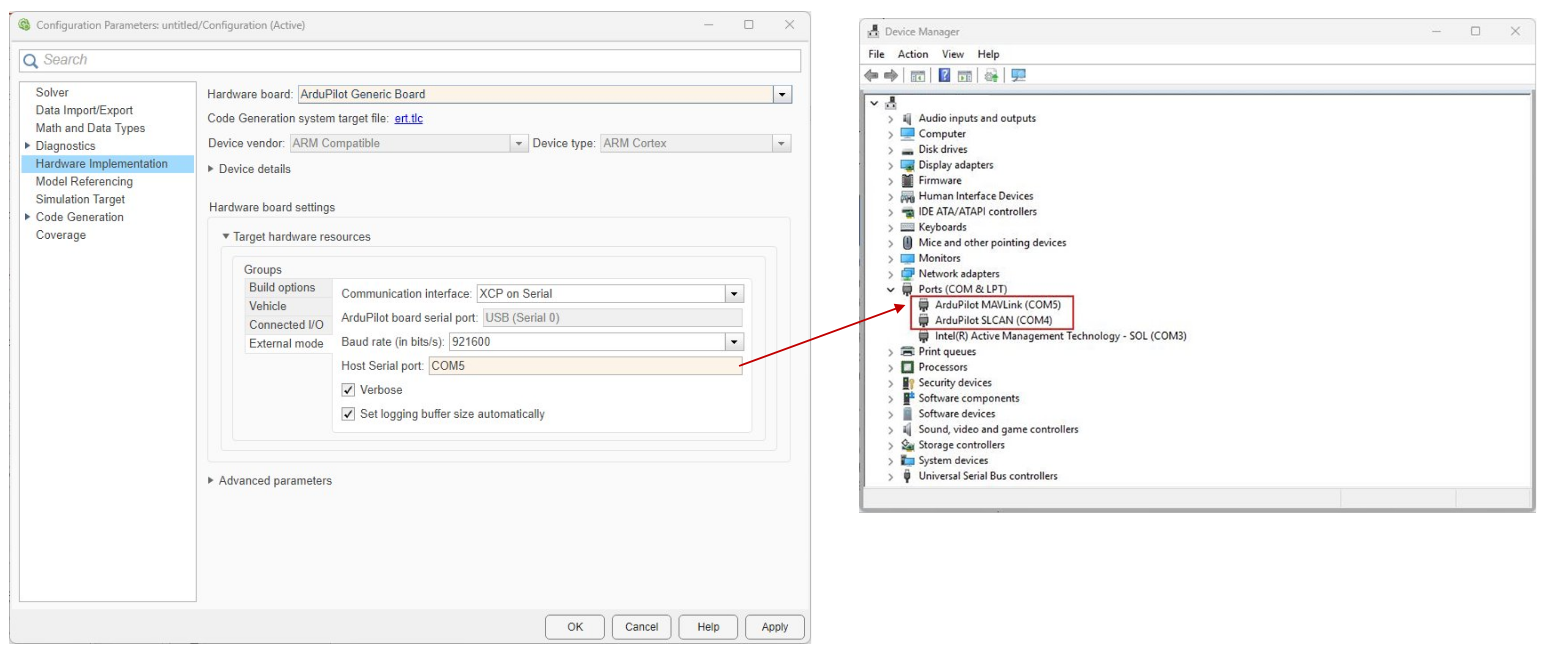Viewport: 1547px width, 672px height.
Task: Click Scan for hardware changes monitor icon
Action: pos(1018,76)
